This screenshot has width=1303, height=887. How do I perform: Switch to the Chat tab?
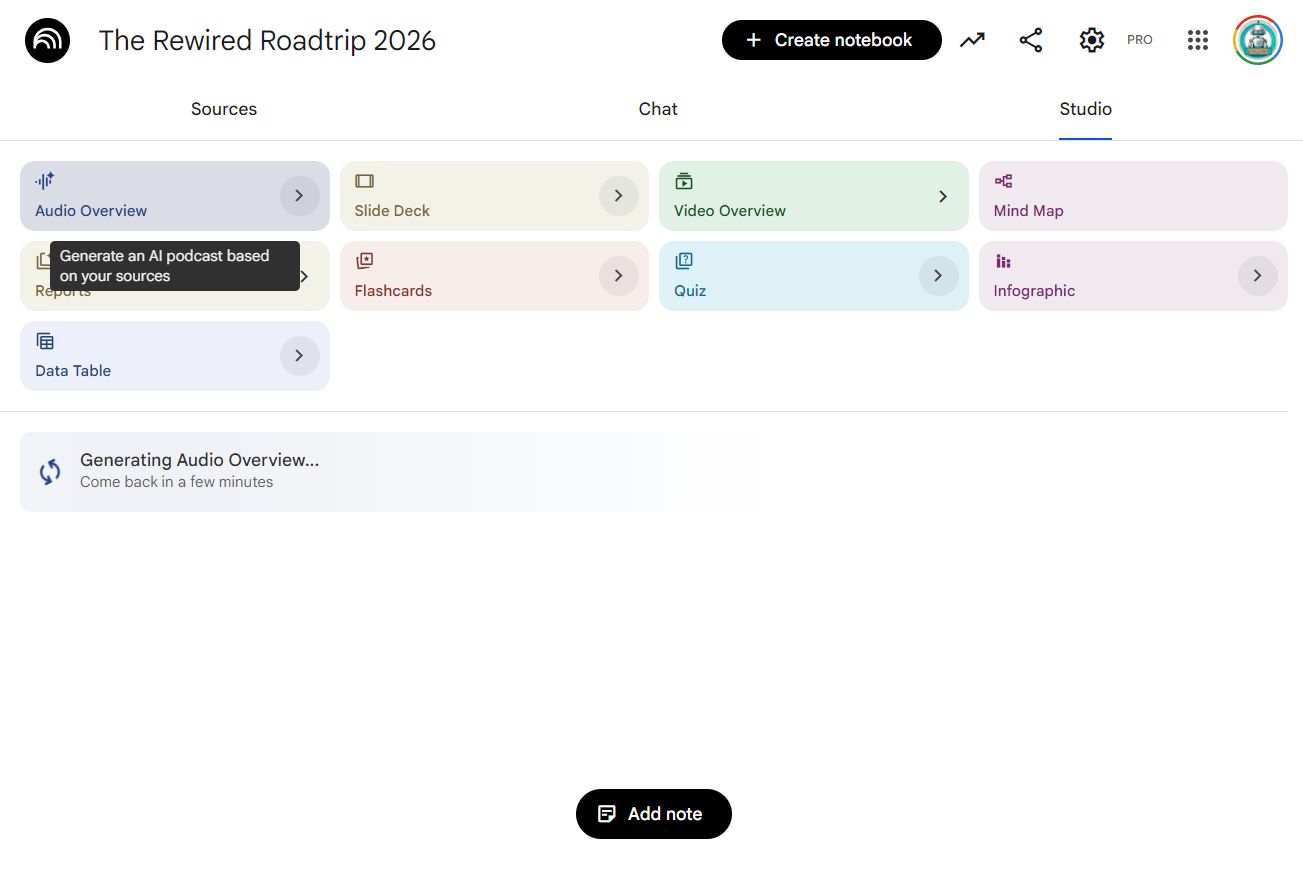coord(658,109)
